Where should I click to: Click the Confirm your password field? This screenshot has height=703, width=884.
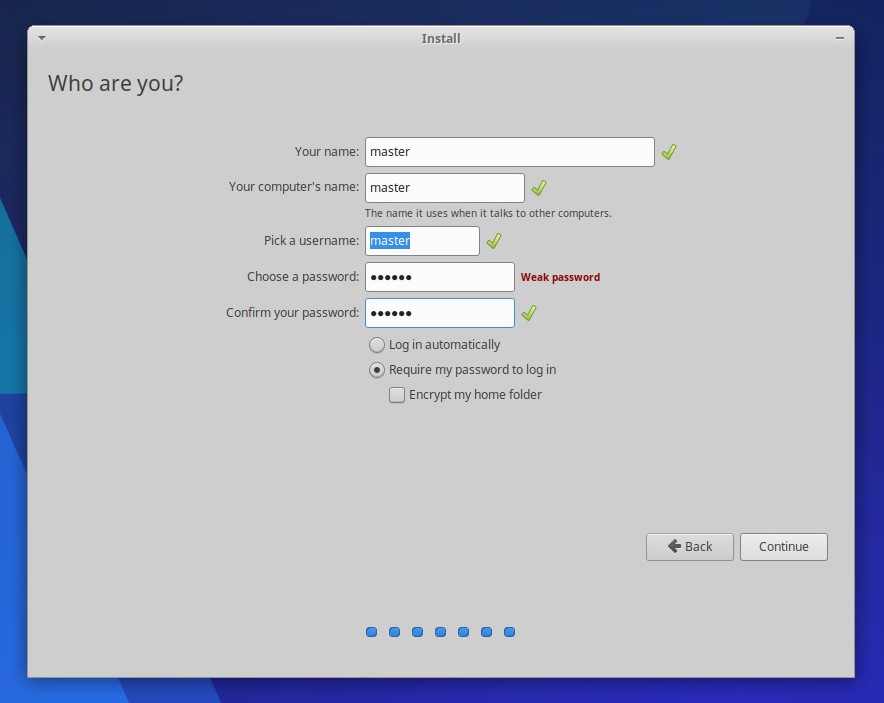(x=440, y=313)
